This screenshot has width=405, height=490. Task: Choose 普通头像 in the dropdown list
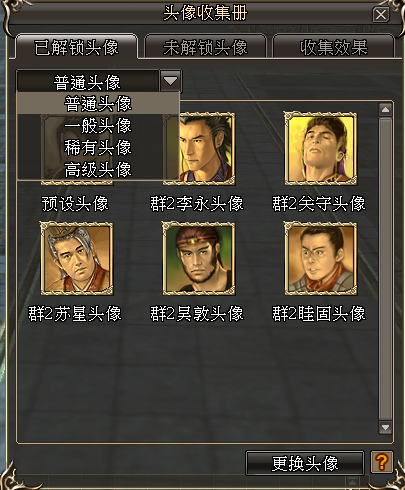coord(98,103)
